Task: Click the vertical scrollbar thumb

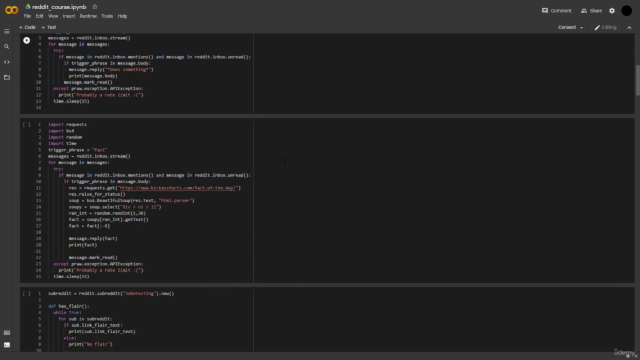Action: pos(637,80)
